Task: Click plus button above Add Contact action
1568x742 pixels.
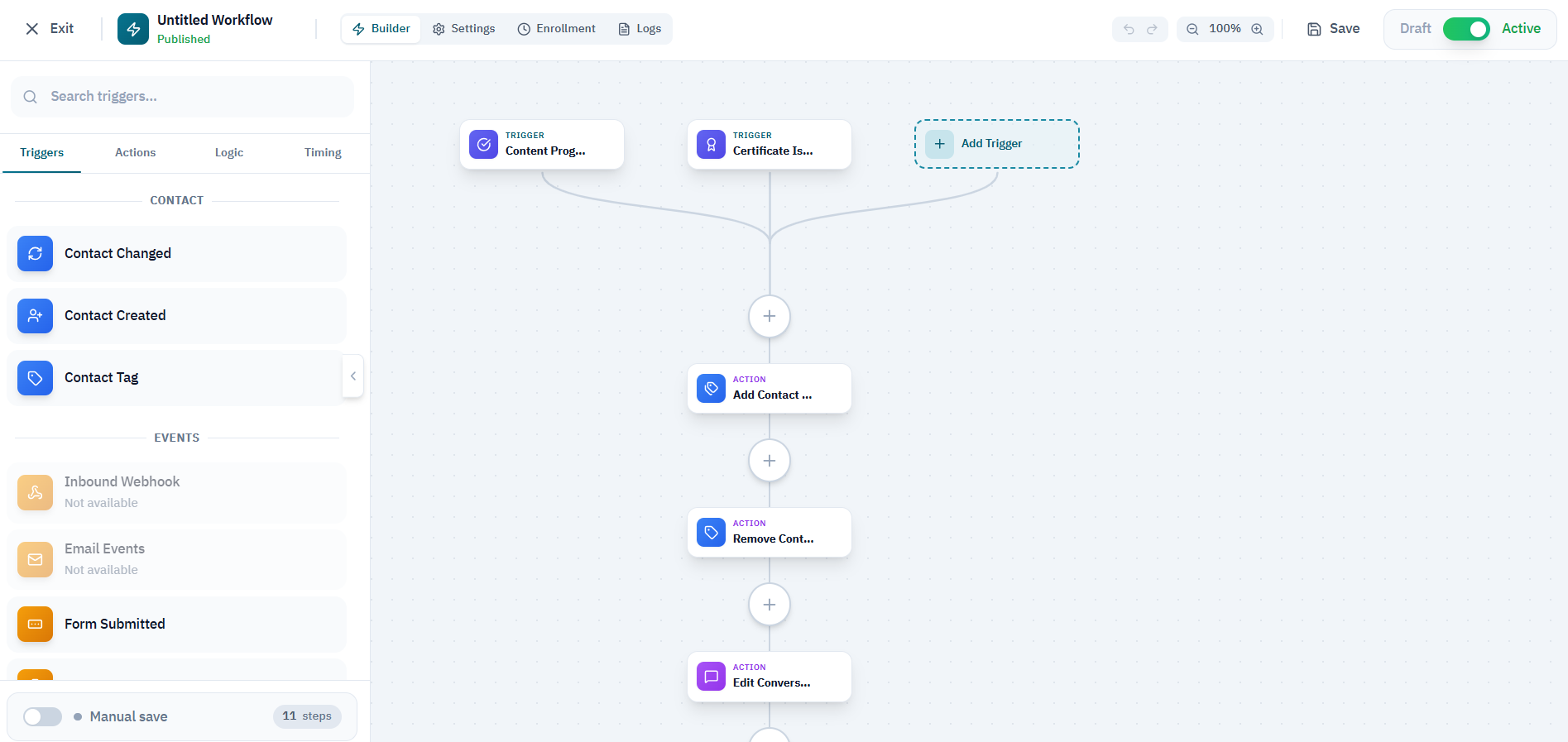Action: click(x=770, y=317)
